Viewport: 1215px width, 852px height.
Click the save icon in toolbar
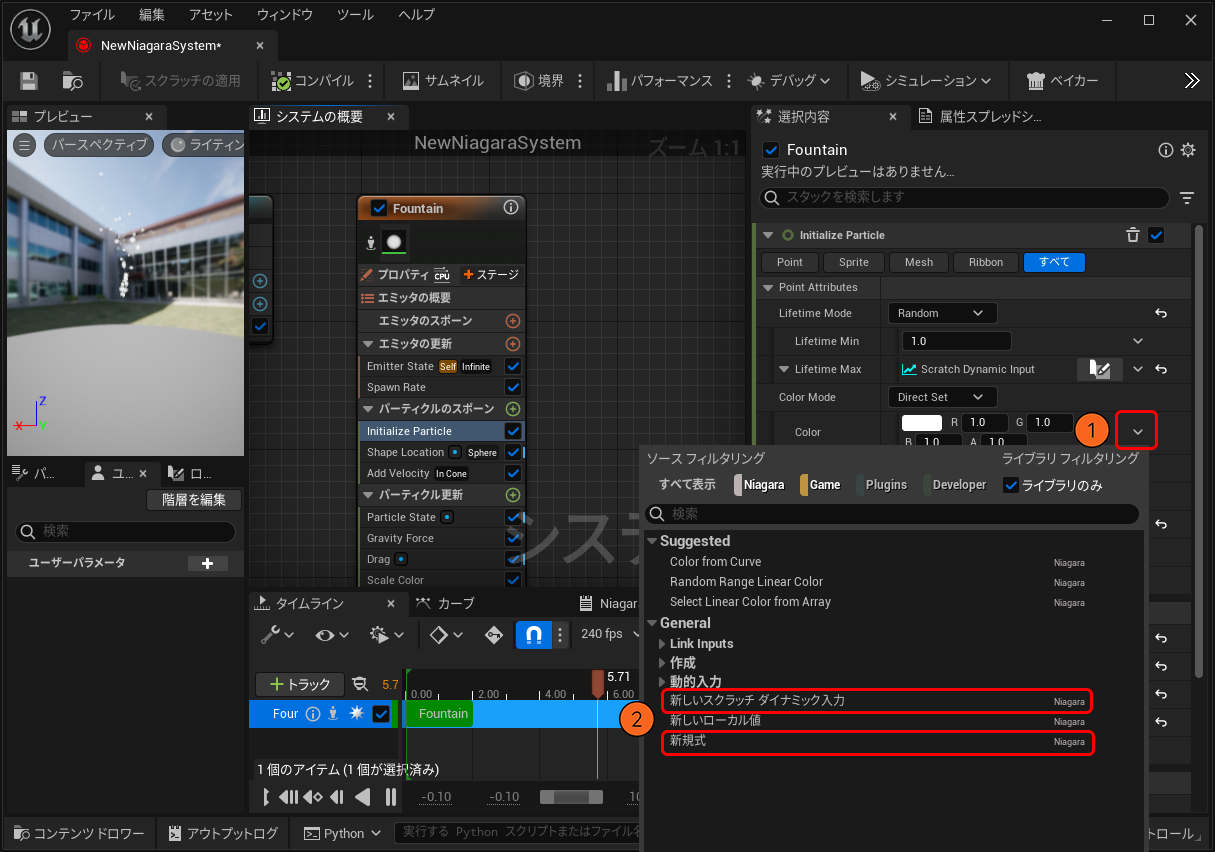point(29,81)
